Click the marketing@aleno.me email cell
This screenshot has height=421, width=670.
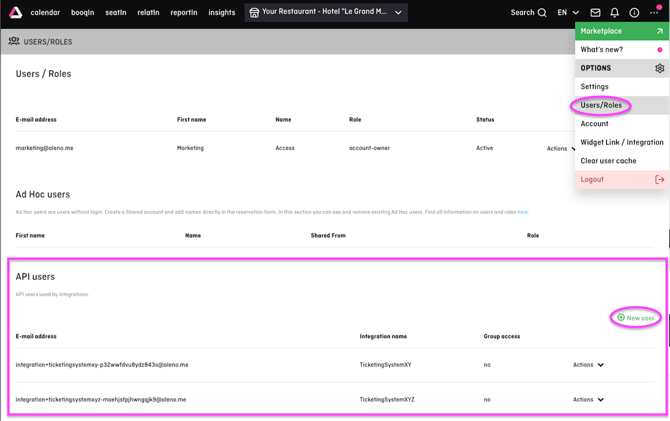44,148
